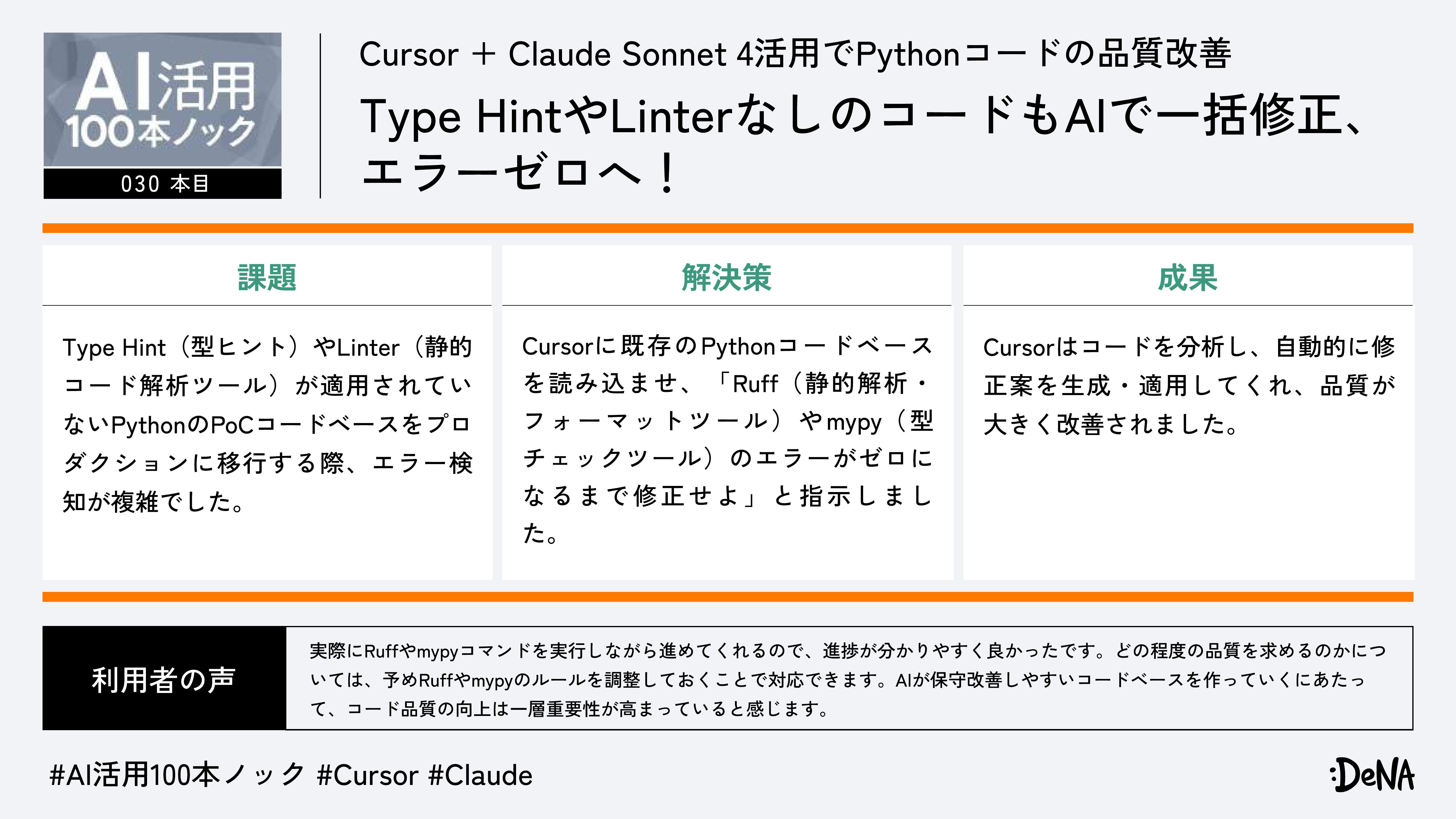
Task: Click the upper orange divider bar
Action: pos(727,228)
